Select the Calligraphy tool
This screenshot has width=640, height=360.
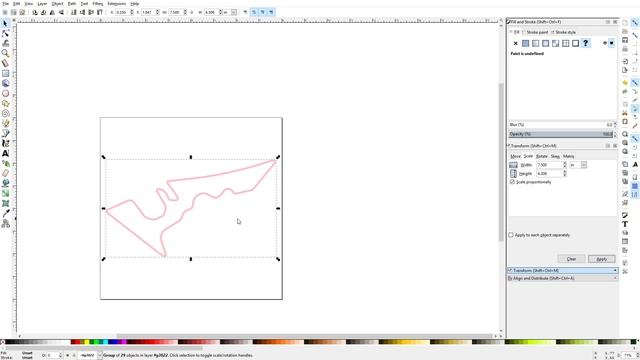[5, 143]
